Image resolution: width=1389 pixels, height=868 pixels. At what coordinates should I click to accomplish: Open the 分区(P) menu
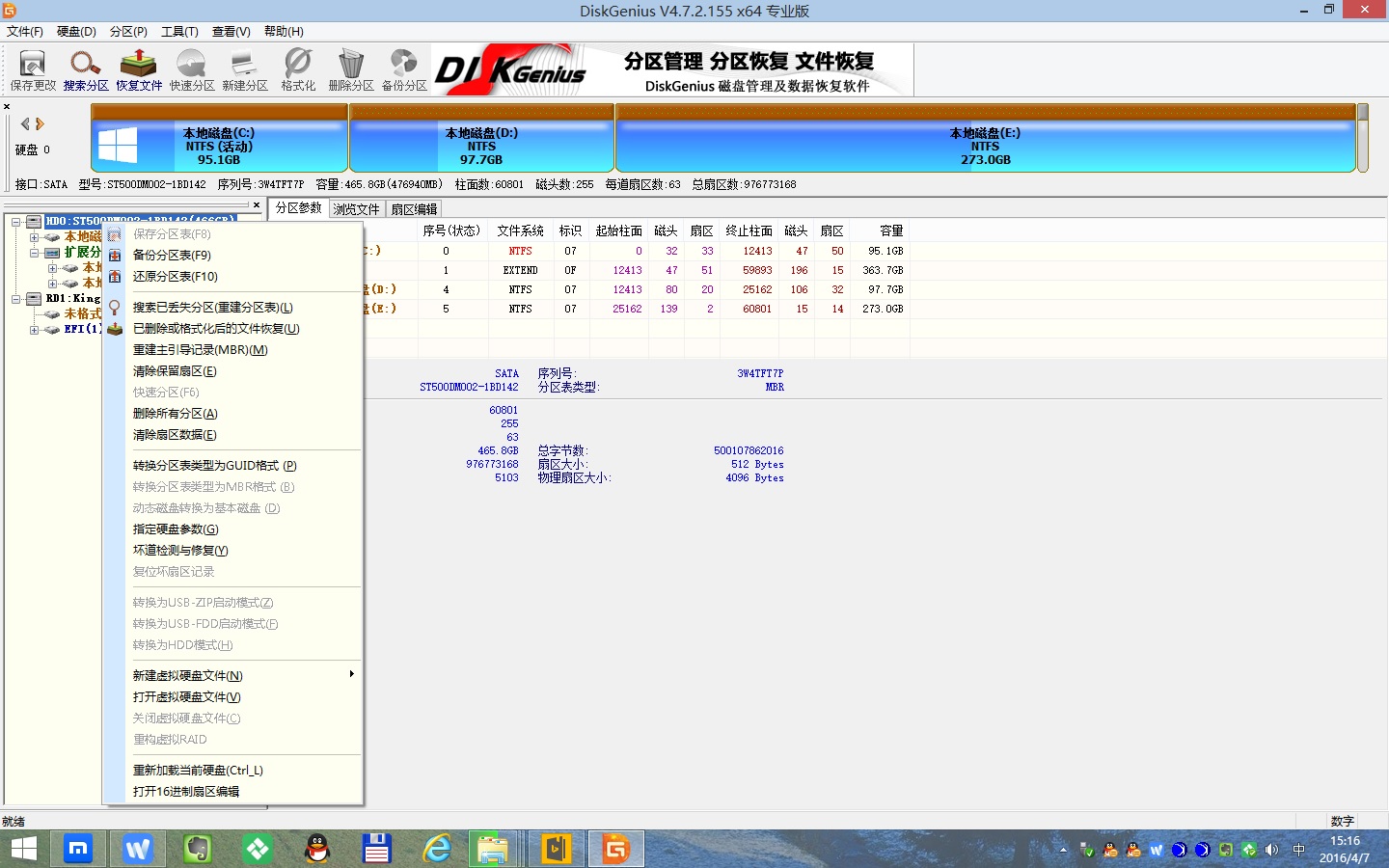[128, 32]
